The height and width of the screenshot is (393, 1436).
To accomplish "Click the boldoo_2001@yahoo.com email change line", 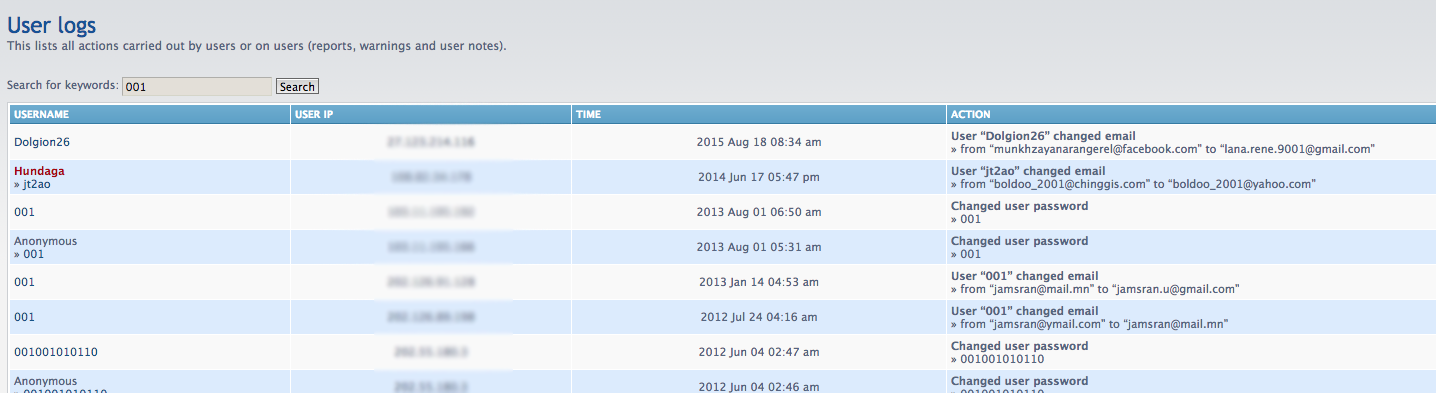I will pos(1133,184).
